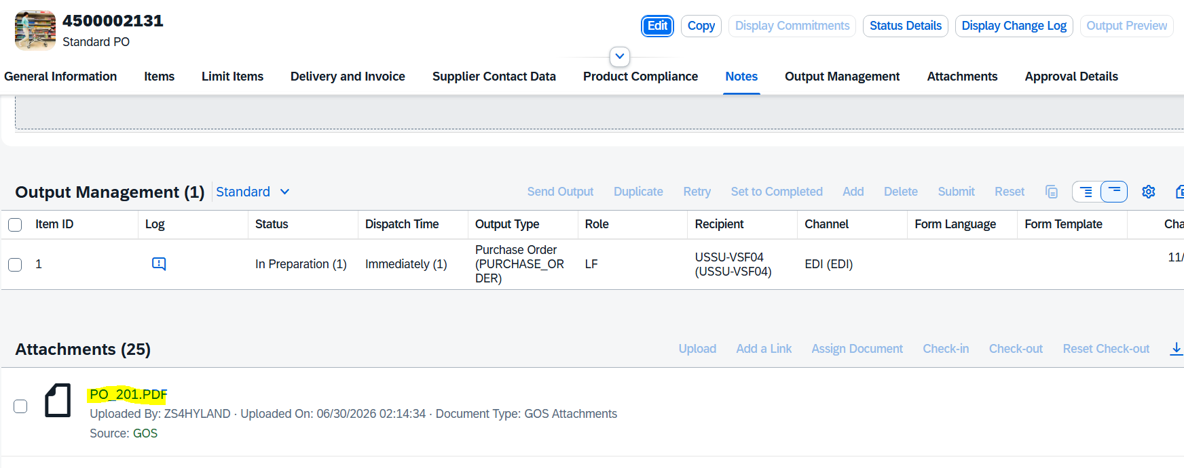Click Assign Document action
Image resolution: width=1184 pixels, height=468 pixels.
[857, 349]
